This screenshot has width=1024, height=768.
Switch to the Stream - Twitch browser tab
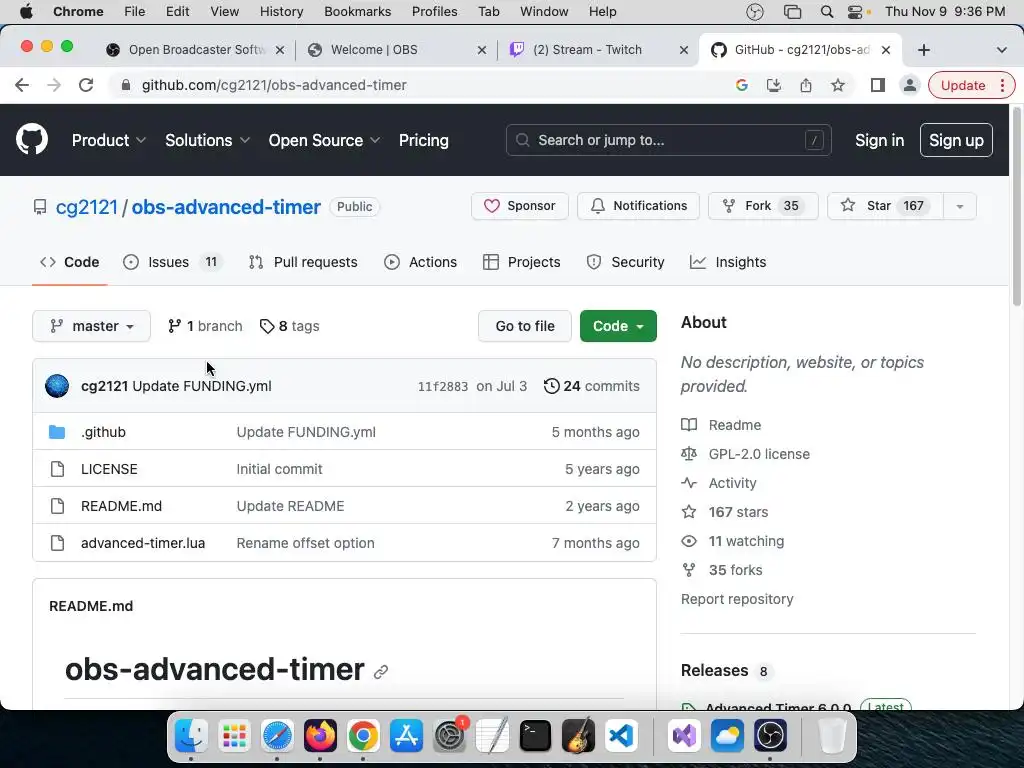point(598,50)
